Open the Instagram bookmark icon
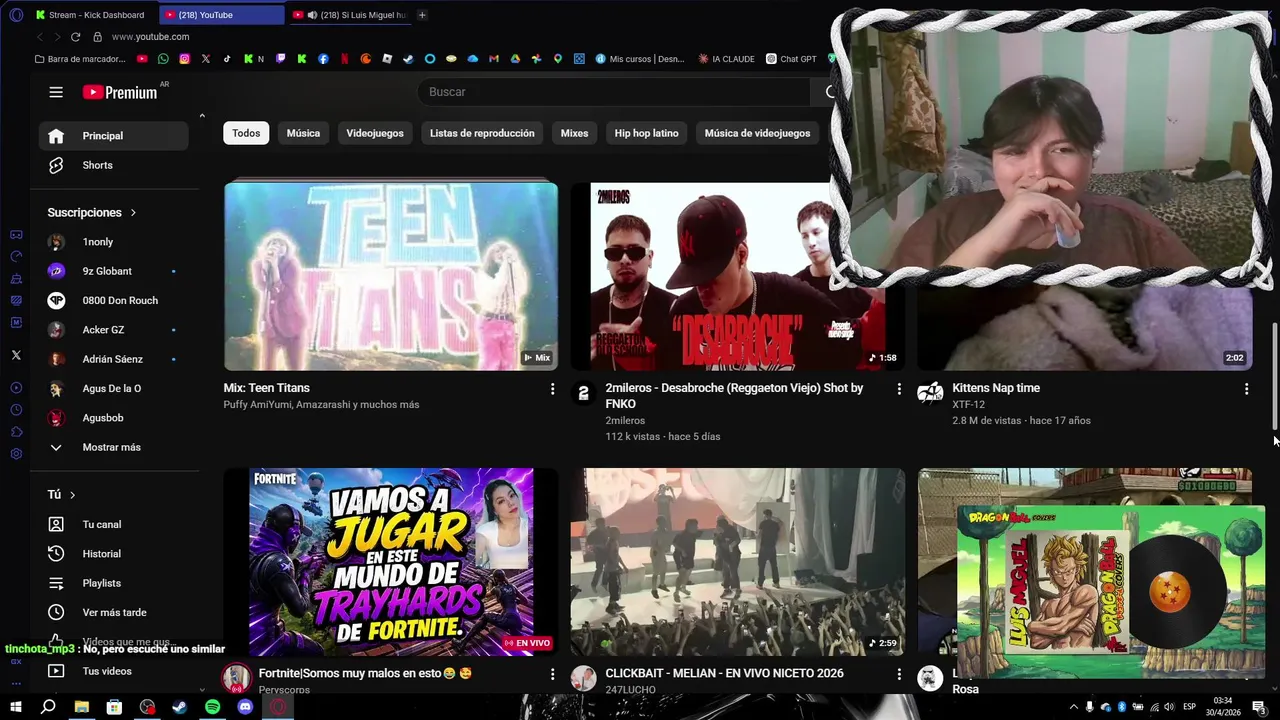 tap(184, 59)
